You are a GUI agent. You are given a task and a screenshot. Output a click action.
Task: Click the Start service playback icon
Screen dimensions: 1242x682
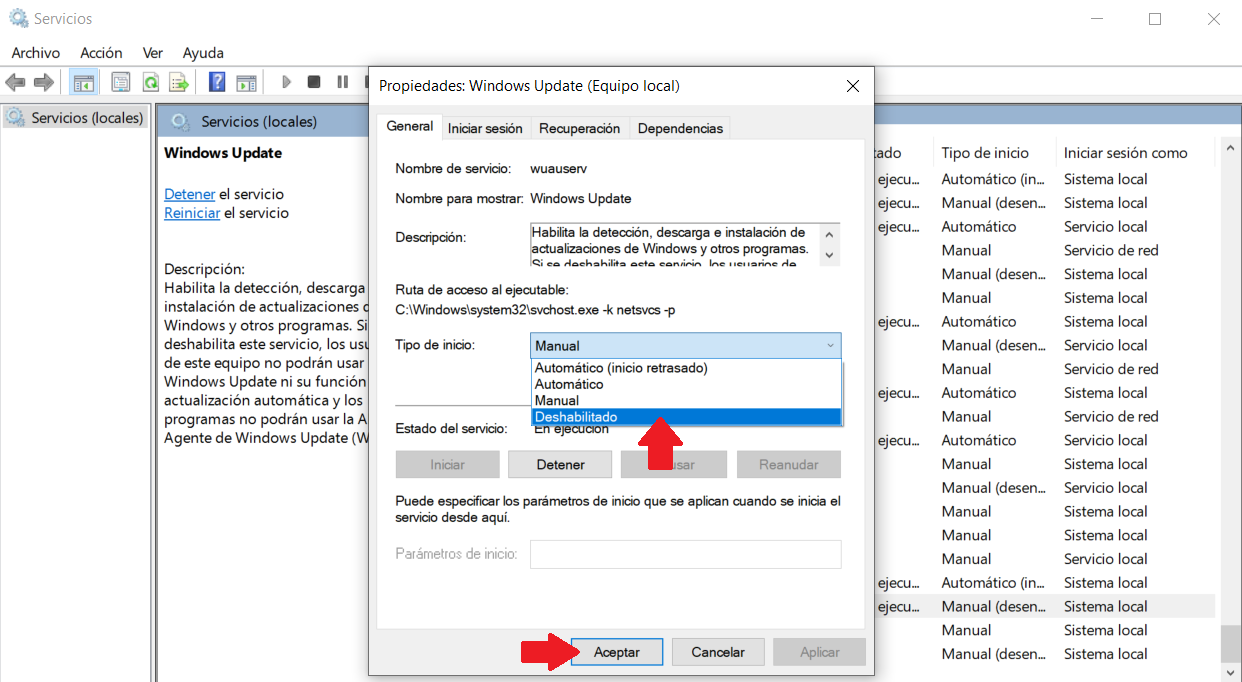(286, 81)
